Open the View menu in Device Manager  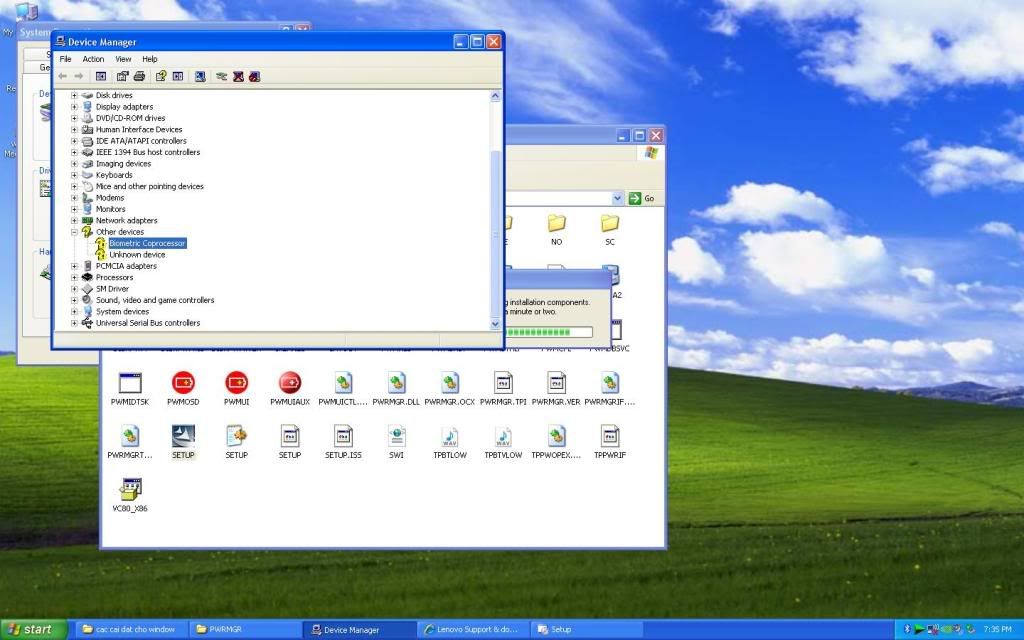coord(123,59)
